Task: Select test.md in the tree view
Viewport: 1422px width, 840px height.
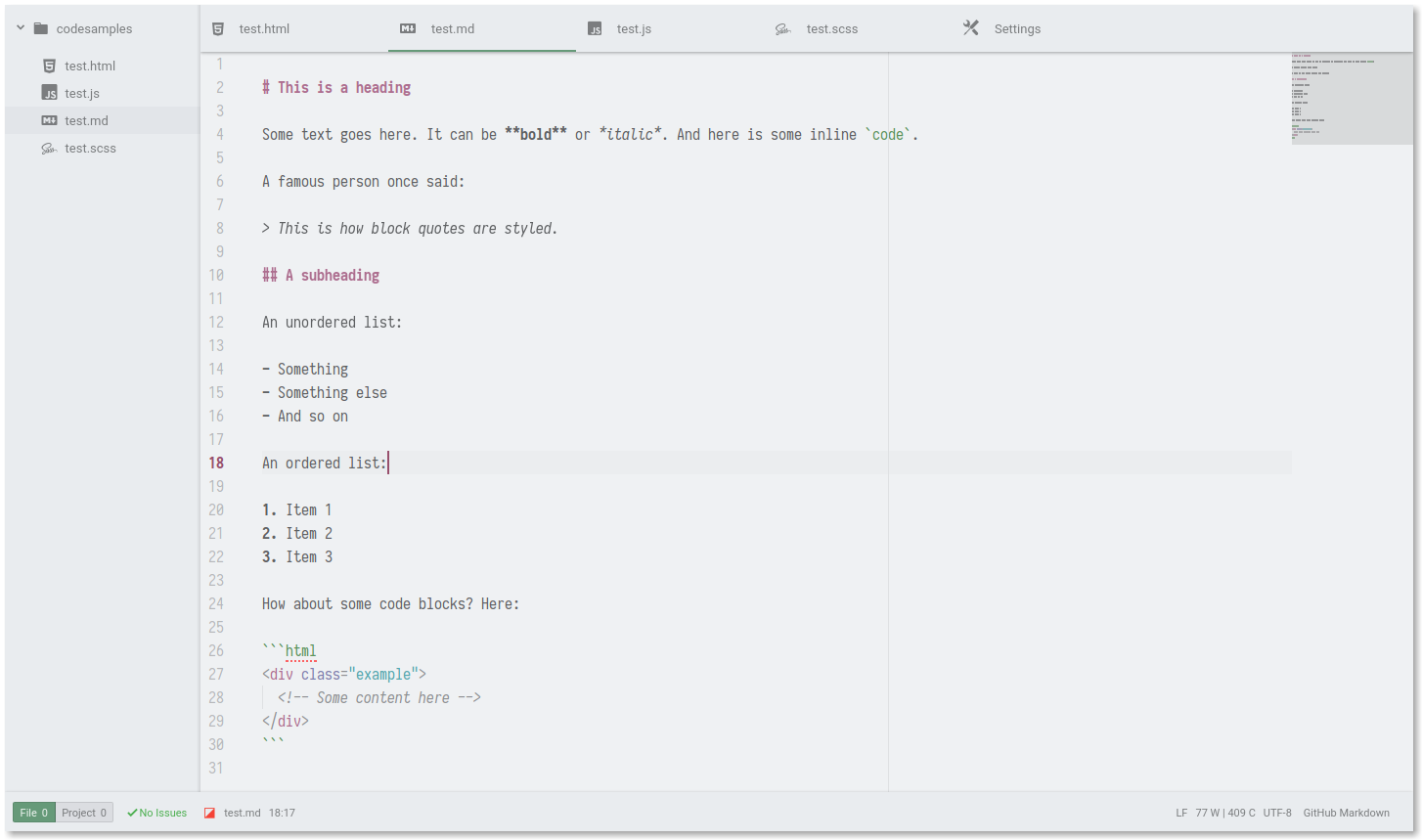Action: point(86,121)
